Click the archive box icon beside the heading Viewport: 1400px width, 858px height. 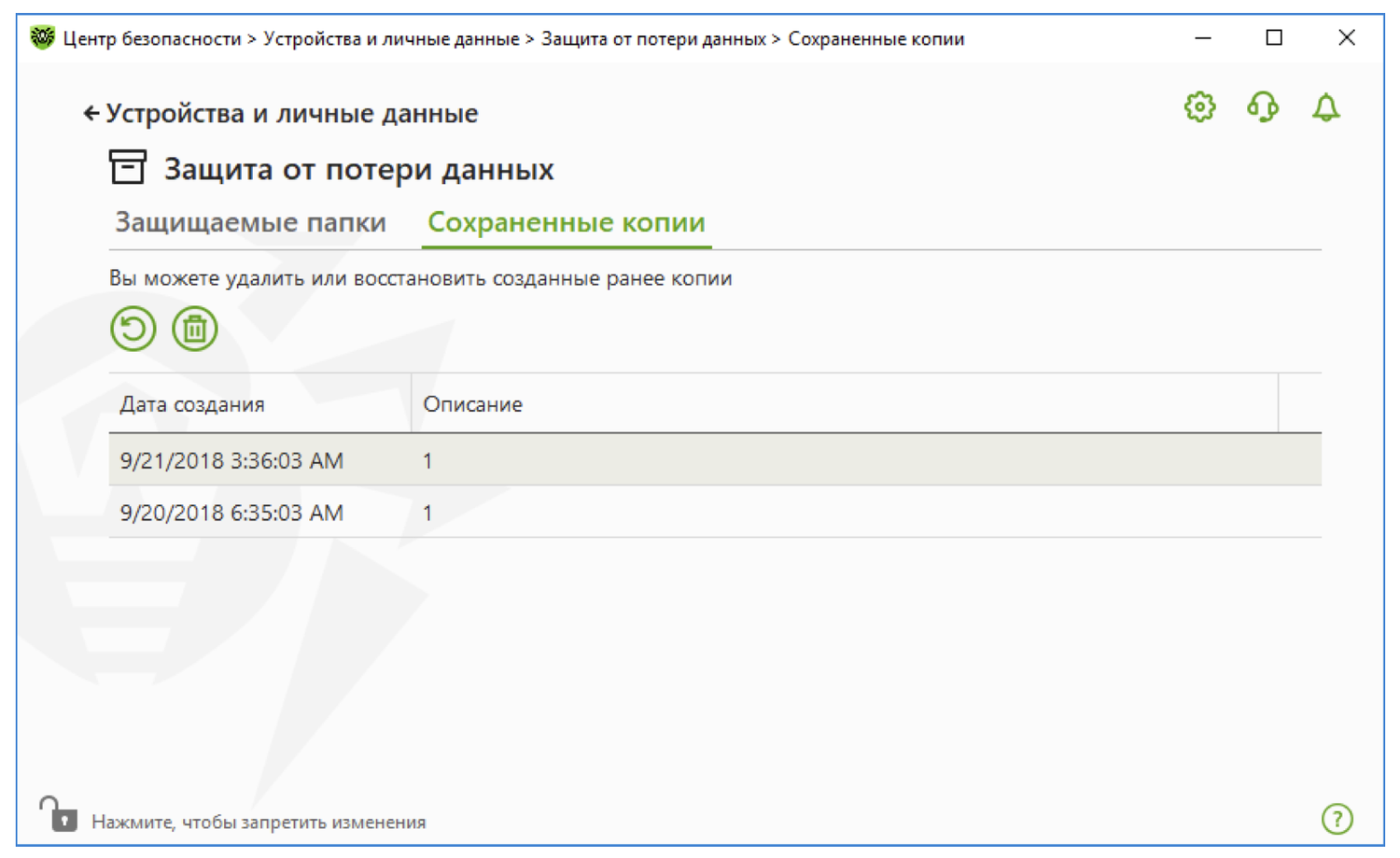(x=128, y=168)
